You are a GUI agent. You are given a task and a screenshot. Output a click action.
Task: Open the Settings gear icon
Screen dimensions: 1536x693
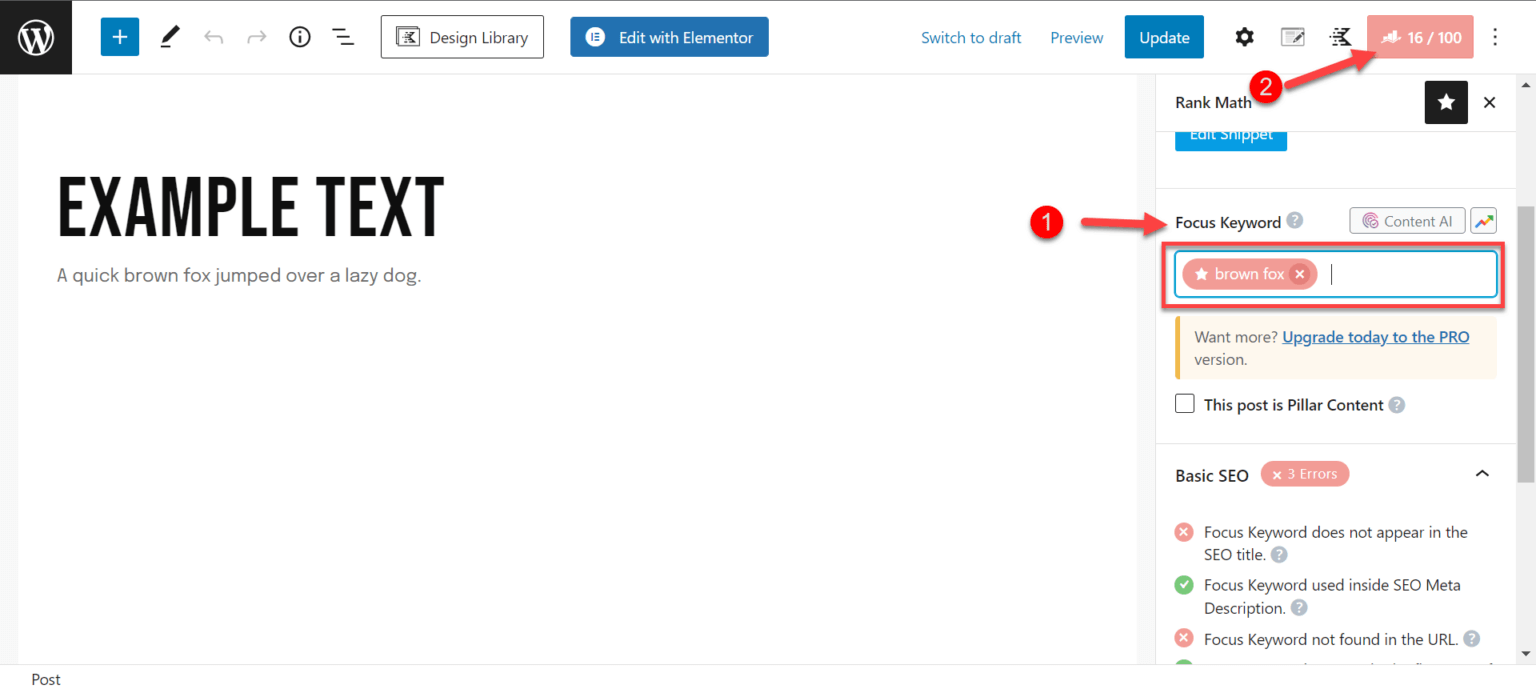(1244, 37)
